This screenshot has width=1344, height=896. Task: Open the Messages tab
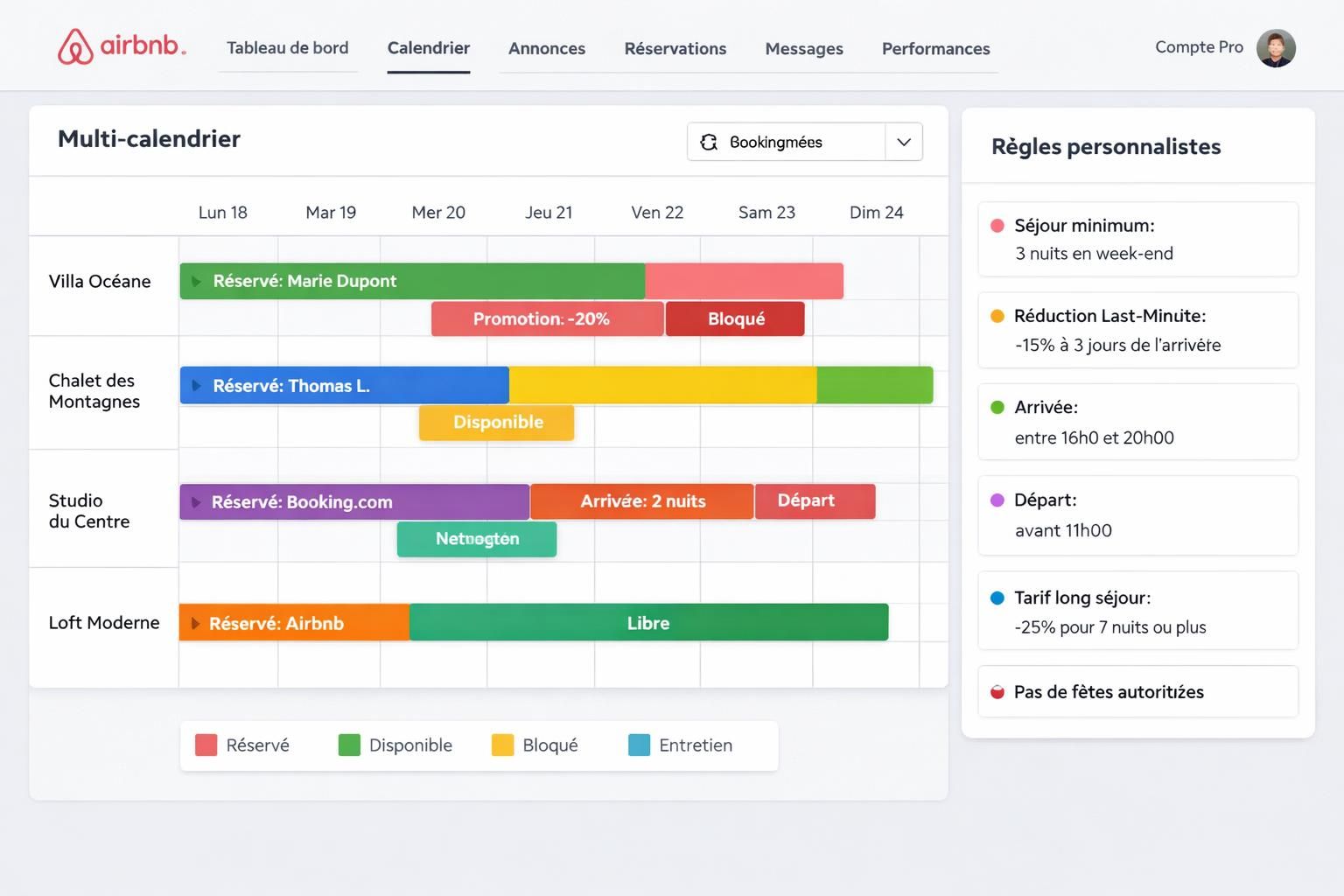pyautogui.click(x=804, y=49)
